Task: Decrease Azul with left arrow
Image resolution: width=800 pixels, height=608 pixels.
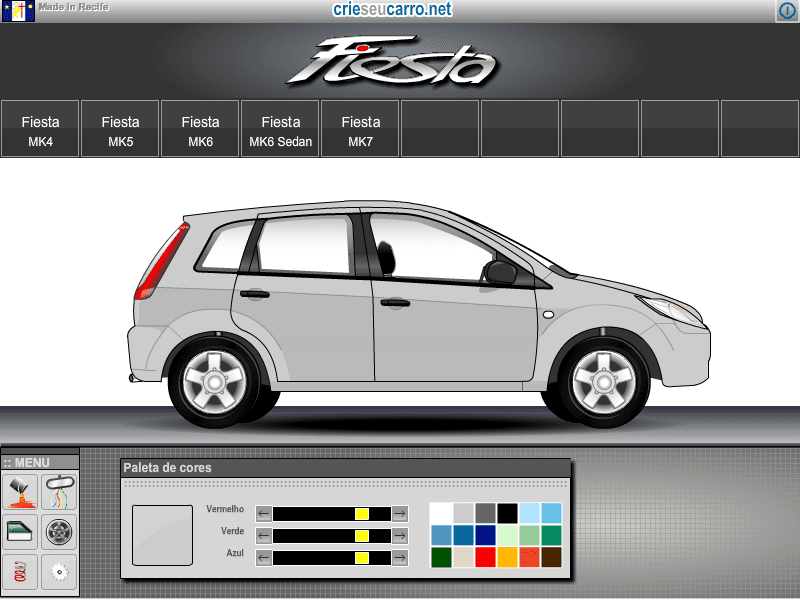Action: click(x=263, y=558)
